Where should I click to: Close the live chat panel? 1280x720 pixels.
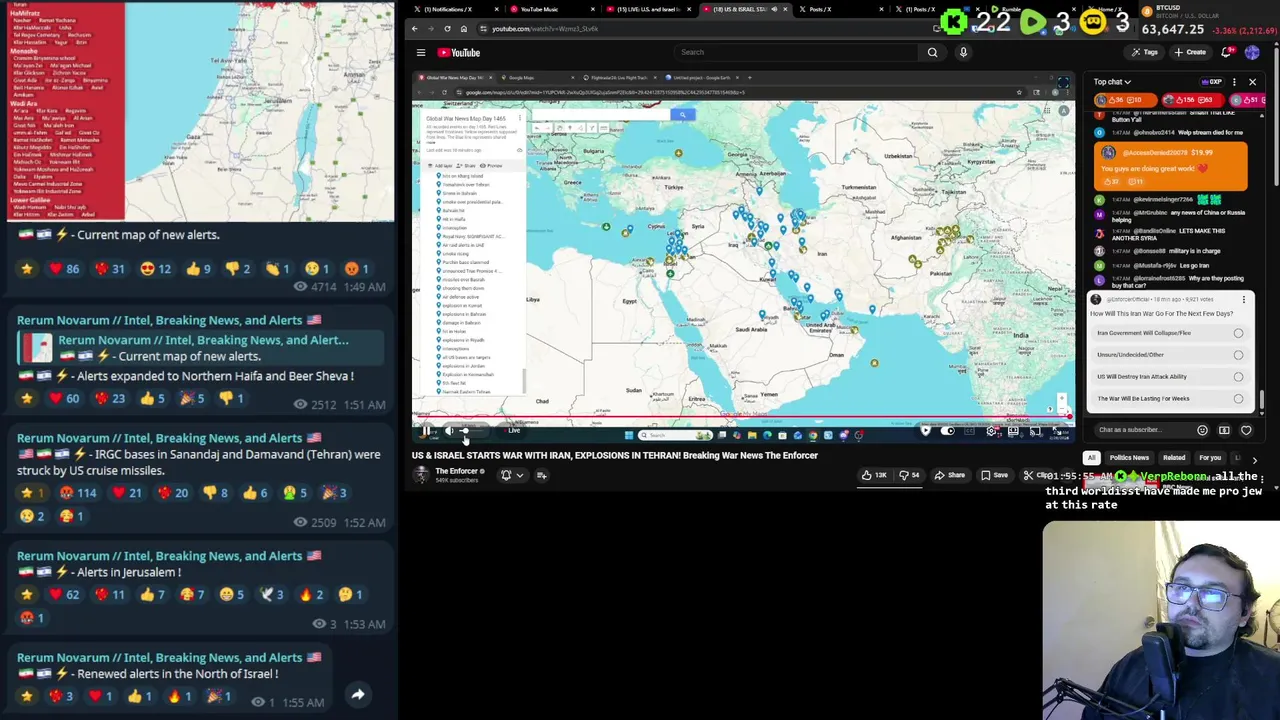1252,82
